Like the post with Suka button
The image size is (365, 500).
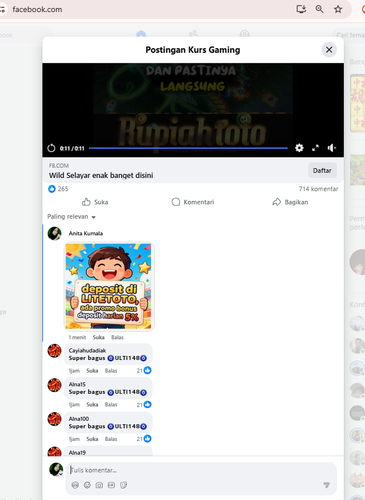(95, 202)
